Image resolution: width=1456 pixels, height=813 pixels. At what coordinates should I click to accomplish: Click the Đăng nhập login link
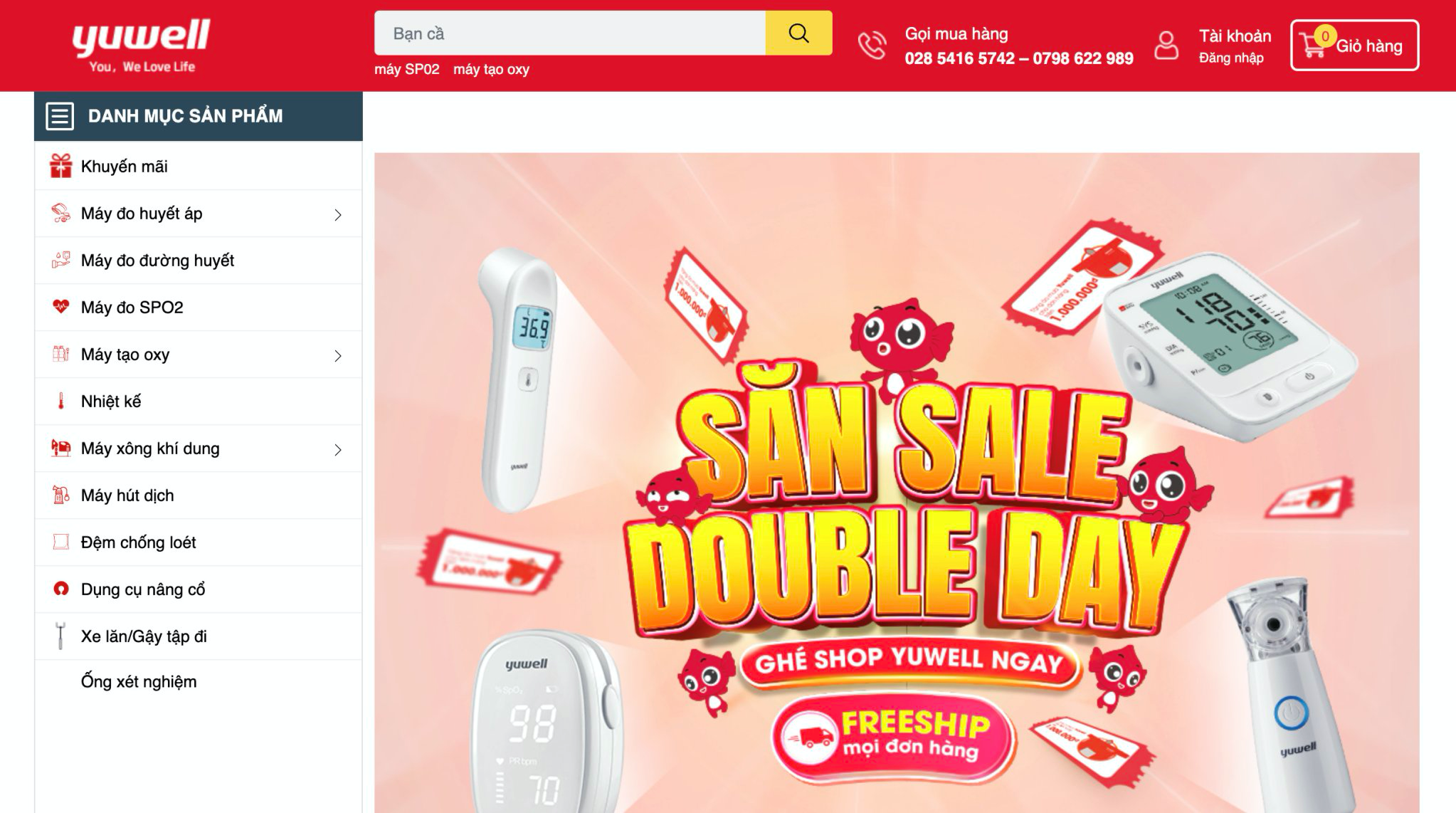(x=1231, y=58)
